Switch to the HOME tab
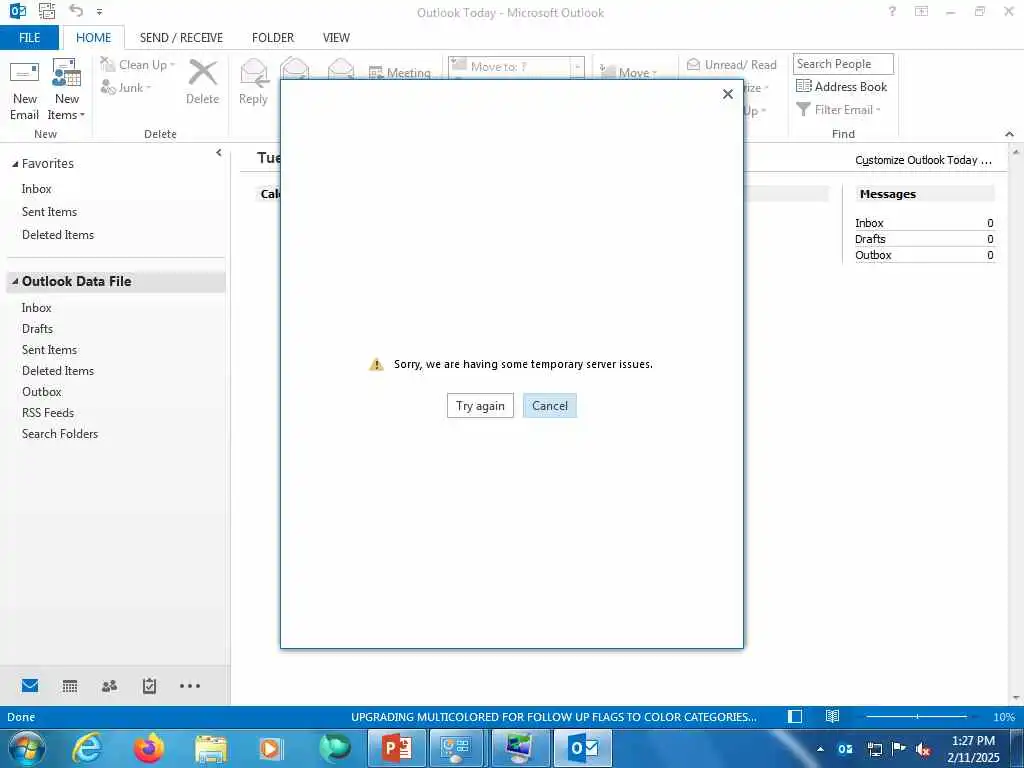 click(x=93, y=38)
